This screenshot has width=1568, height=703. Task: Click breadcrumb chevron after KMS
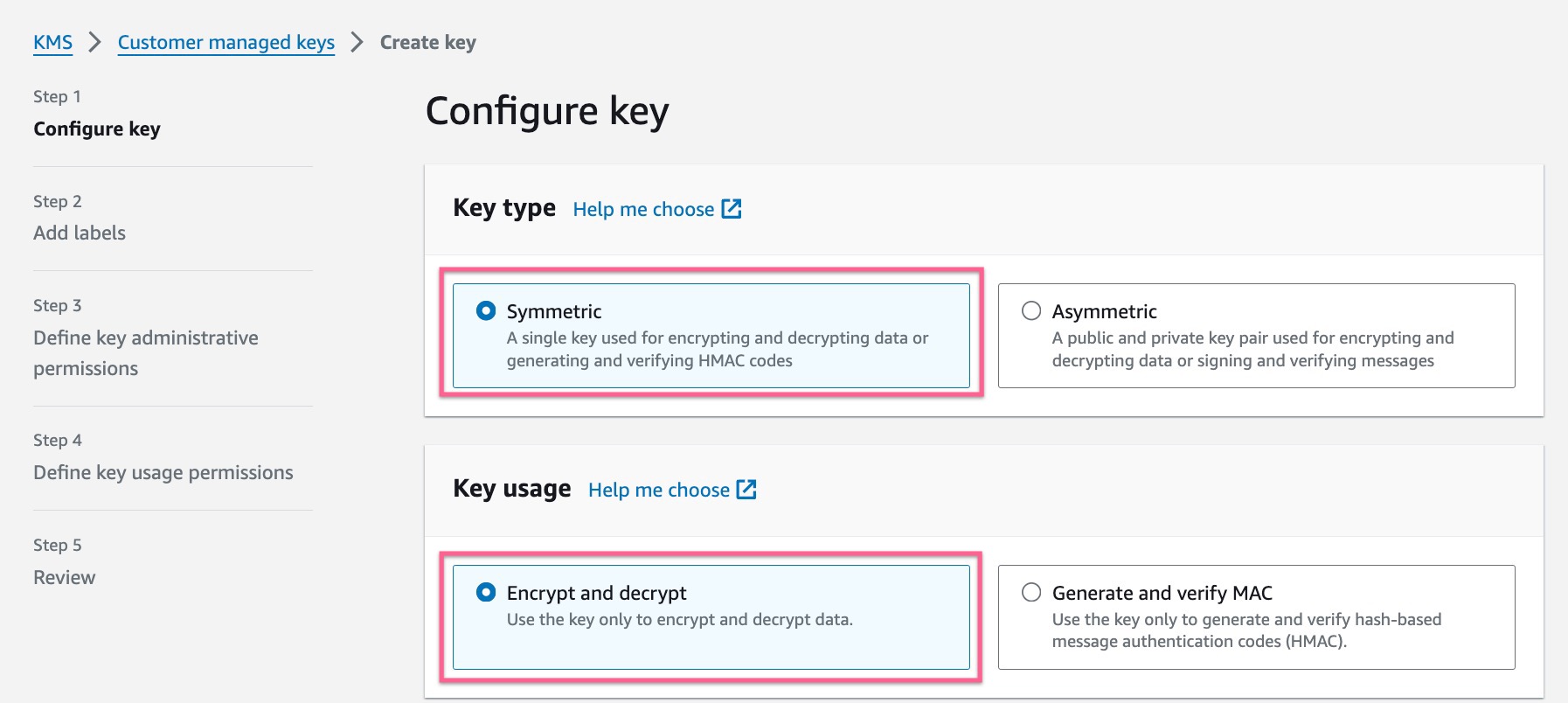pyautogui.click(x=94, y=42)
